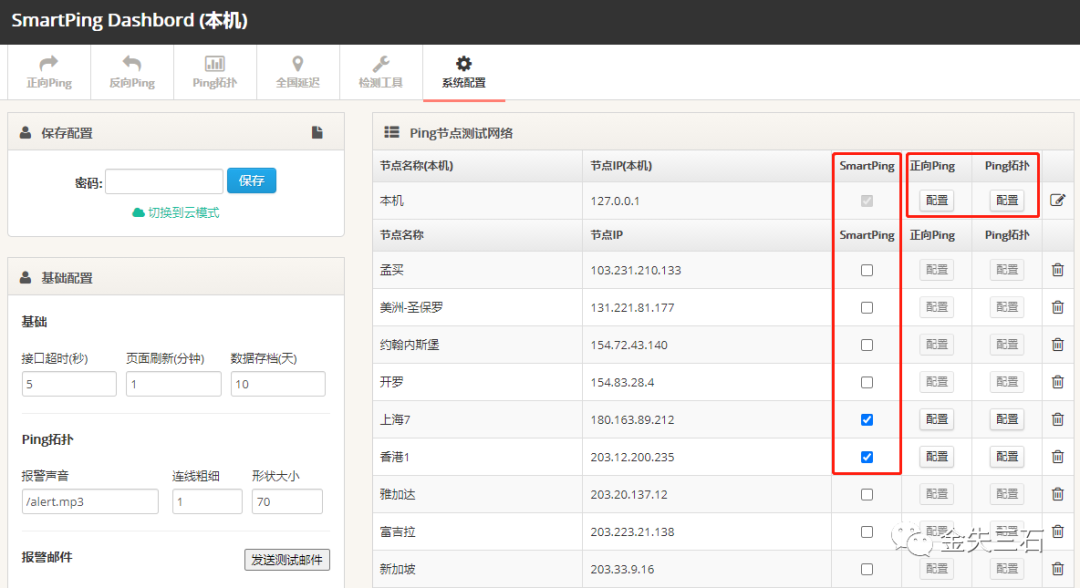Click the 配置 button in 香港1's 正向Ping column
Viewport: 1080px width, 588px height.
936,456
